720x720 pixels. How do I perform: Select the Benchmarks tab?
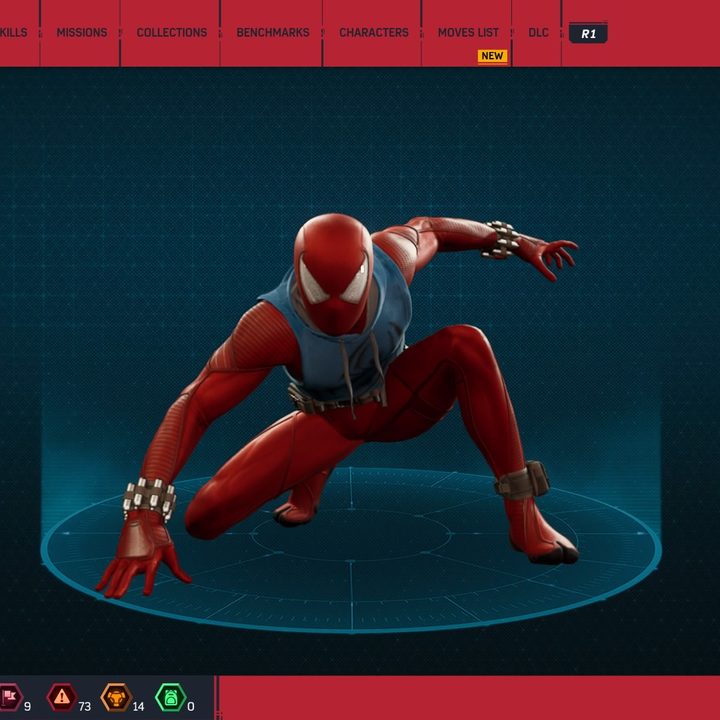click(x=273, y=33)
